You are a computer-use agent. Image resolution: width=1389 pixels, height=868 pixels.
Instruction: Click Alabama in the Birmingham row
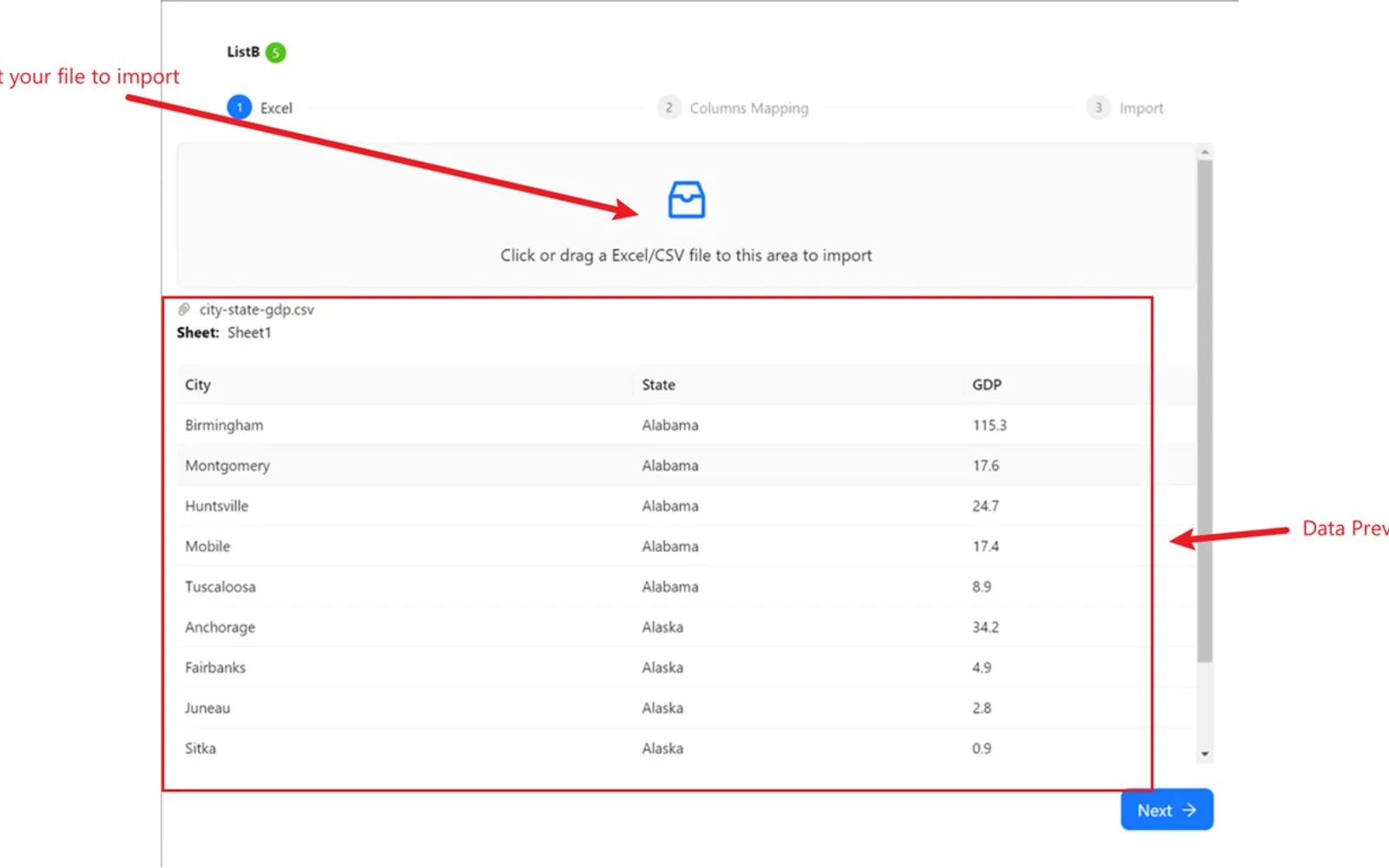tap(670, 425)
